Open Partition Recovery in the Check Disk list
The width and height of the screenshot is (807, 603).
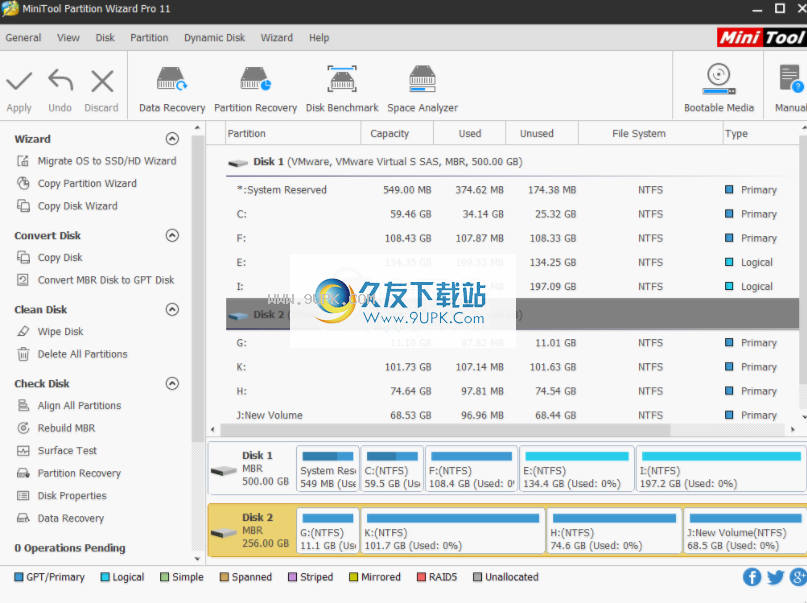(x=79, y=473)
